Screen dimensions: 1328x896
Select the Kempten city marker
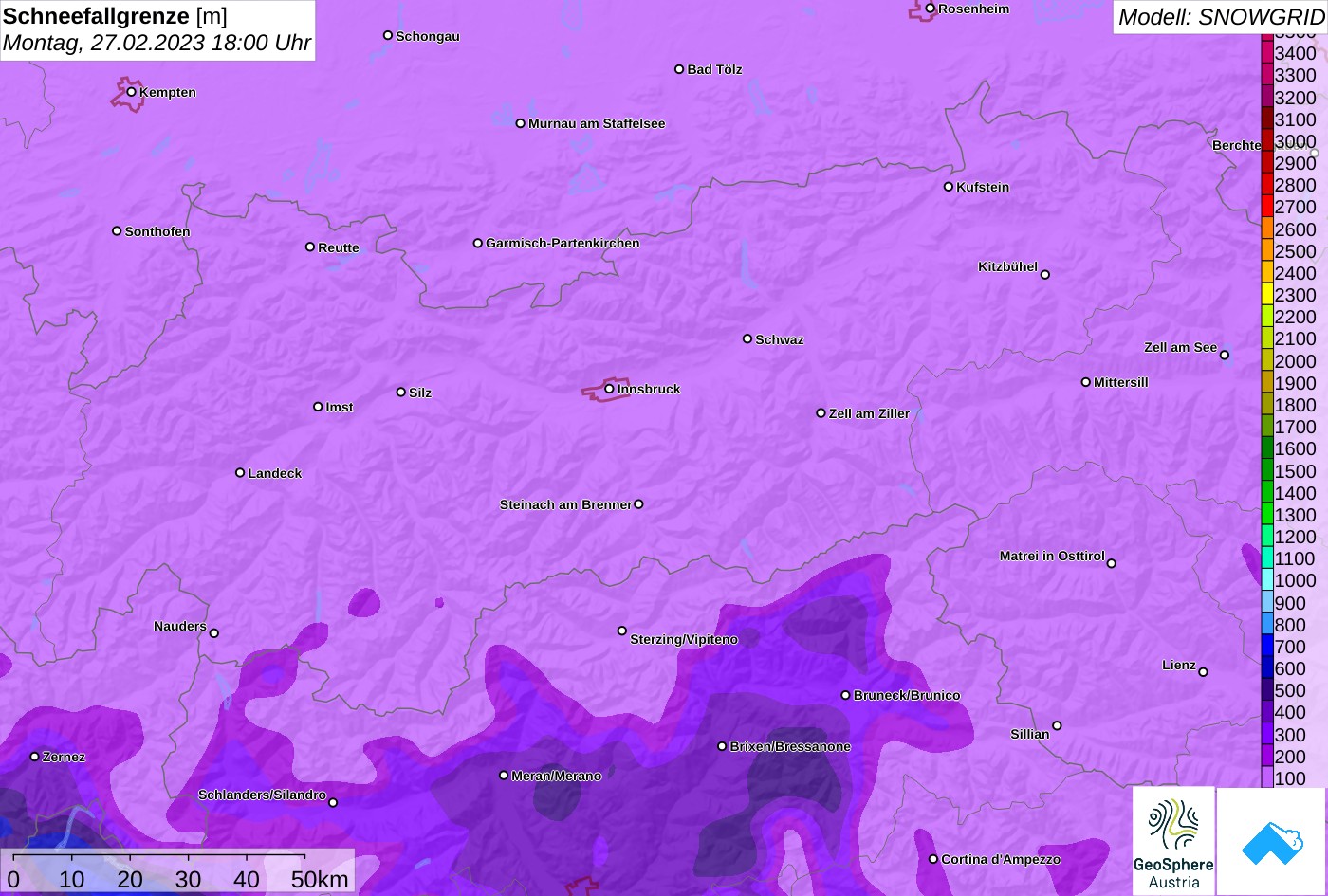pyautogui.click(x=132, y=92)
